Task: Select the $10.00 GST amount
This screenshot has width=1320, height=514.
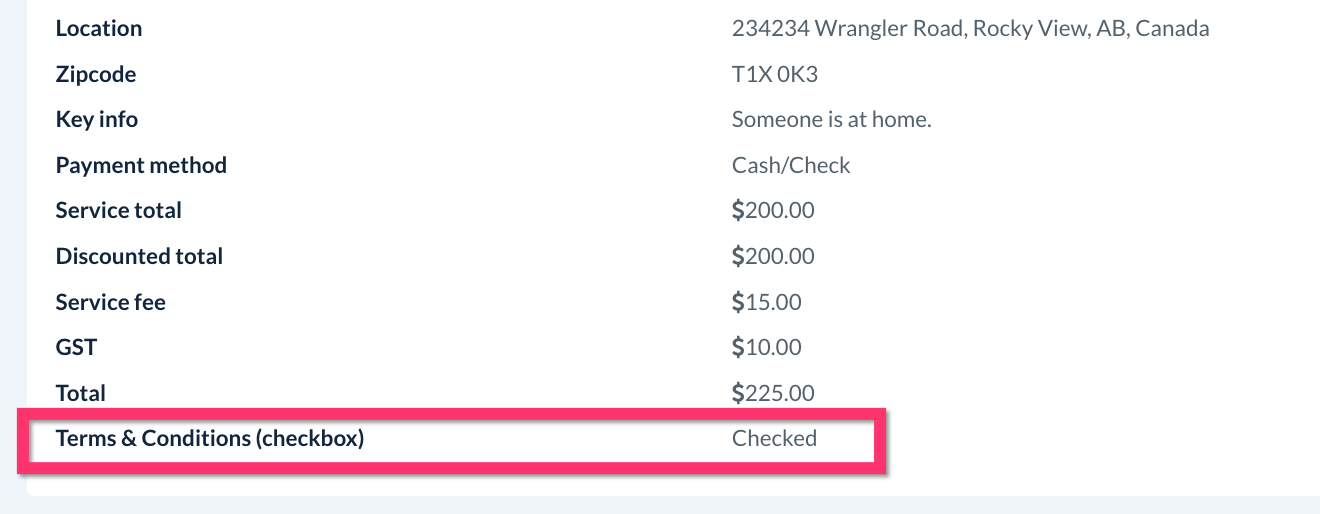Action: coord(767,348)
